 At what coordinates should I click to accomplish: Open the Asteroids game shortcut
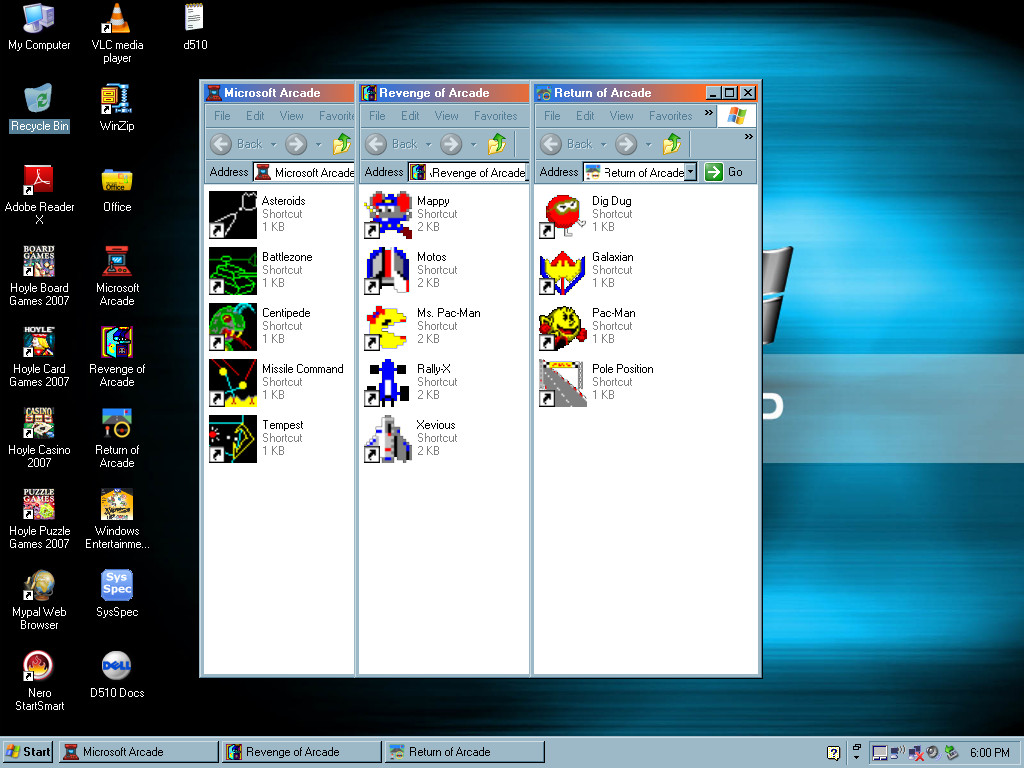[x=233, y=215]
